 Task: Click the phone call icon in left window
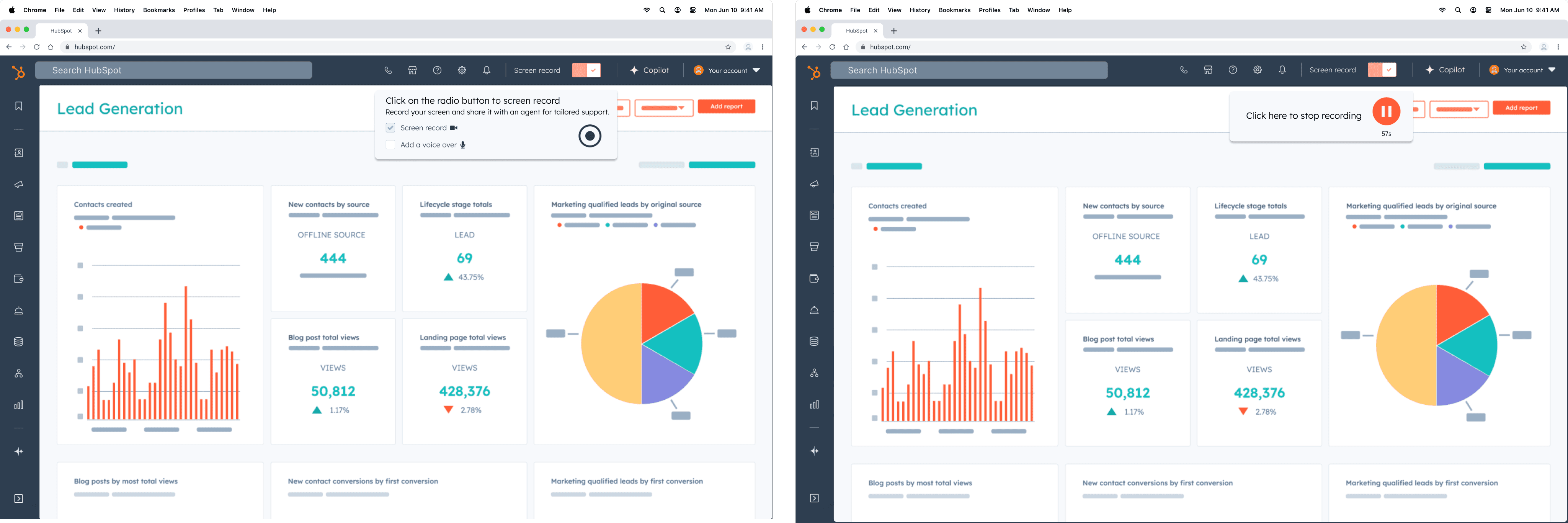[x=388, y=70]
